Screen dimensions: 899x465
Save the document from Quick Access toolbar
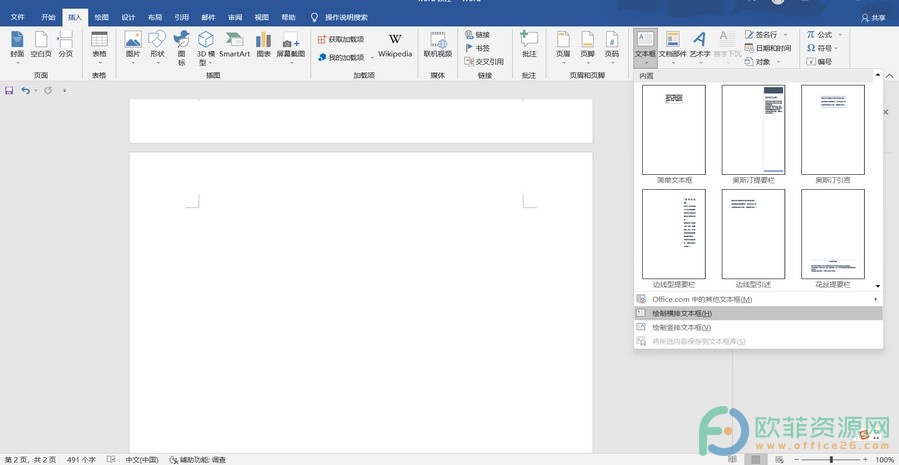[9, 91]
